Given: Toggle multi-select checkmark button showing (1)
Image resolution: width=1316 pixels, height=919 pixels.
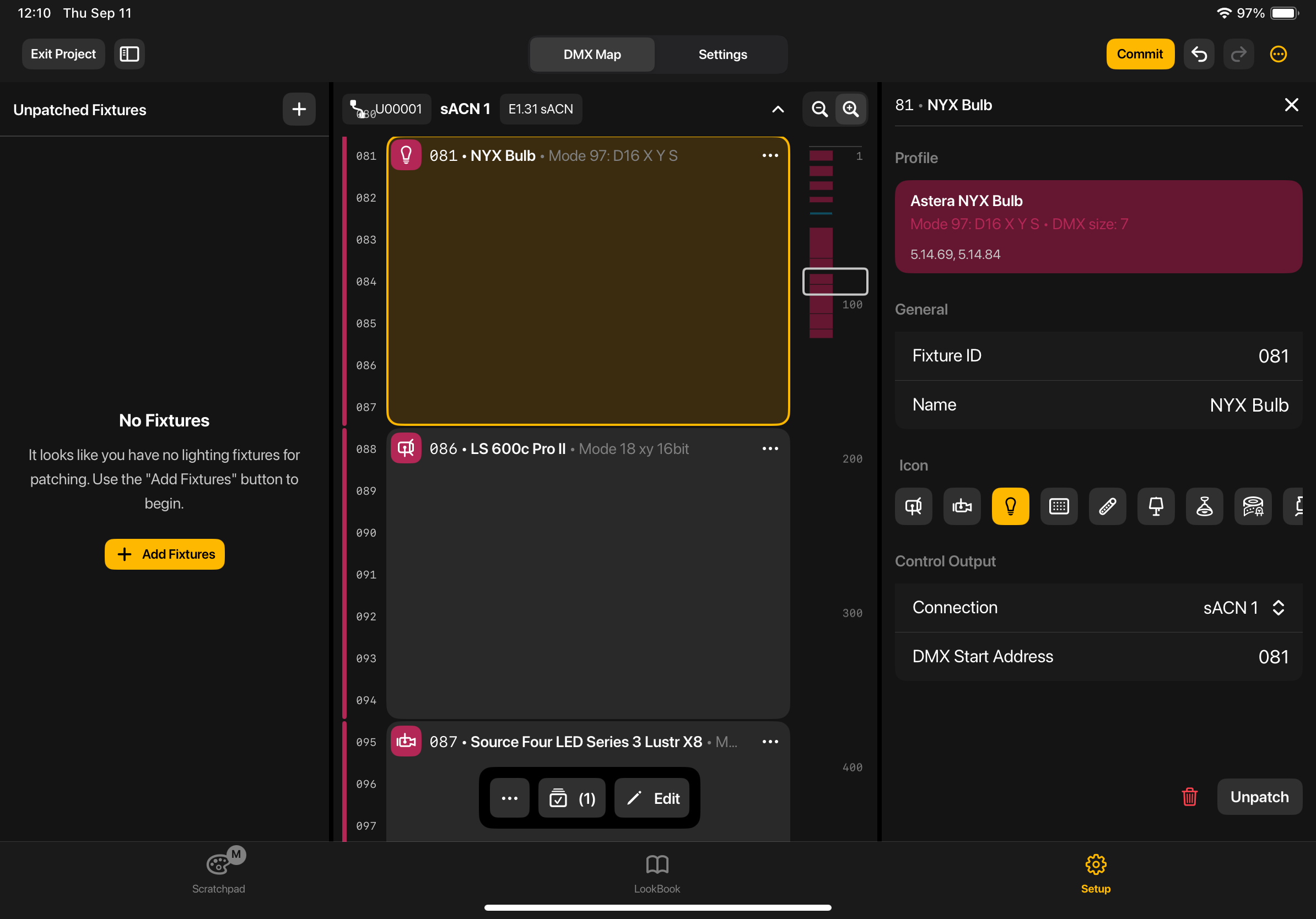Looking at the screenshot, I should 571,798.
